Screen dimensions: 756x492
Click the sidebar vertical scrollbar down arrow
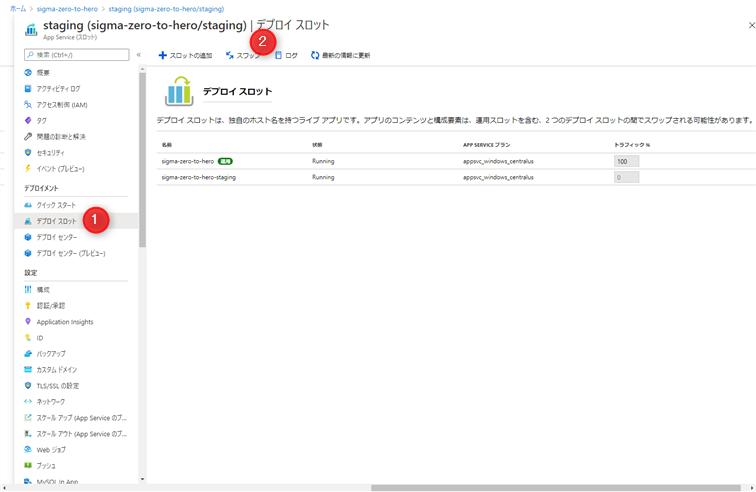[142, 479]
